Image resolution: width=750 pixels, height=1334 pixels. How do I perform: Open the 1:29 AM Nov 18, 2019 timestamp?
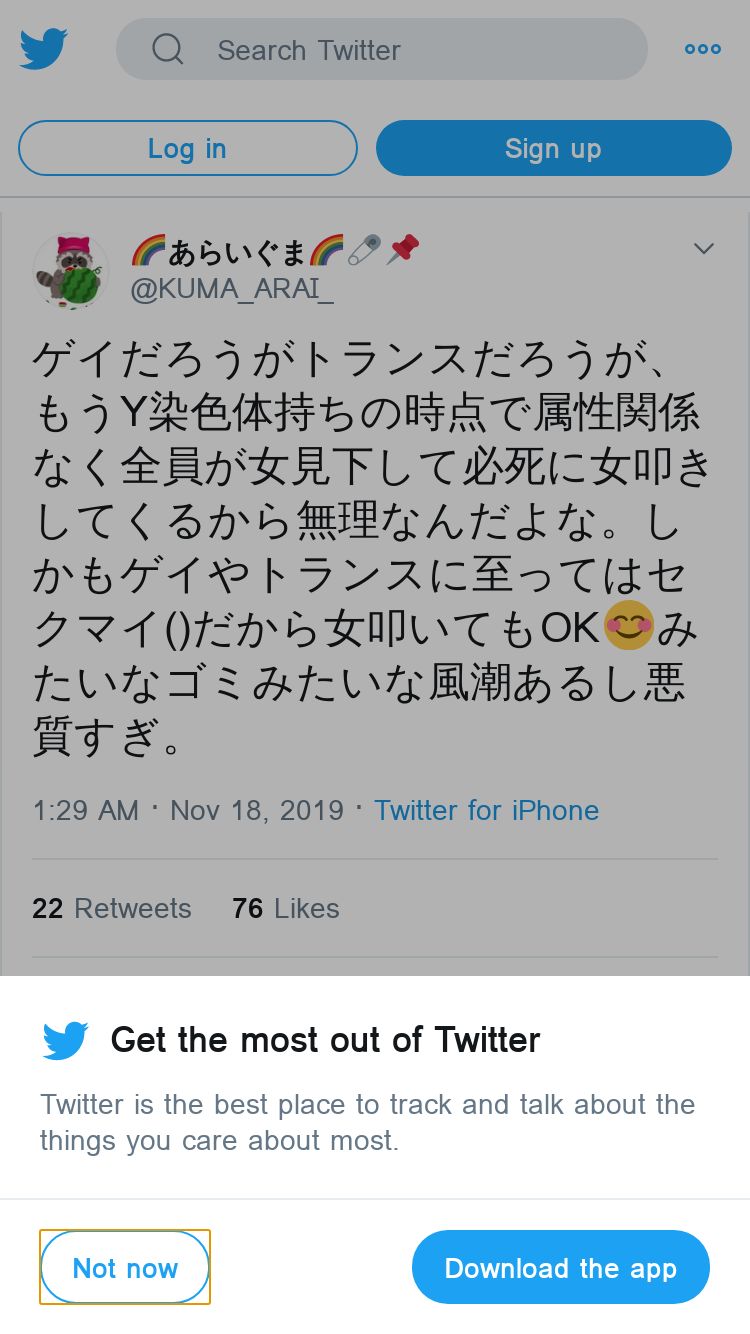[188, 810]
